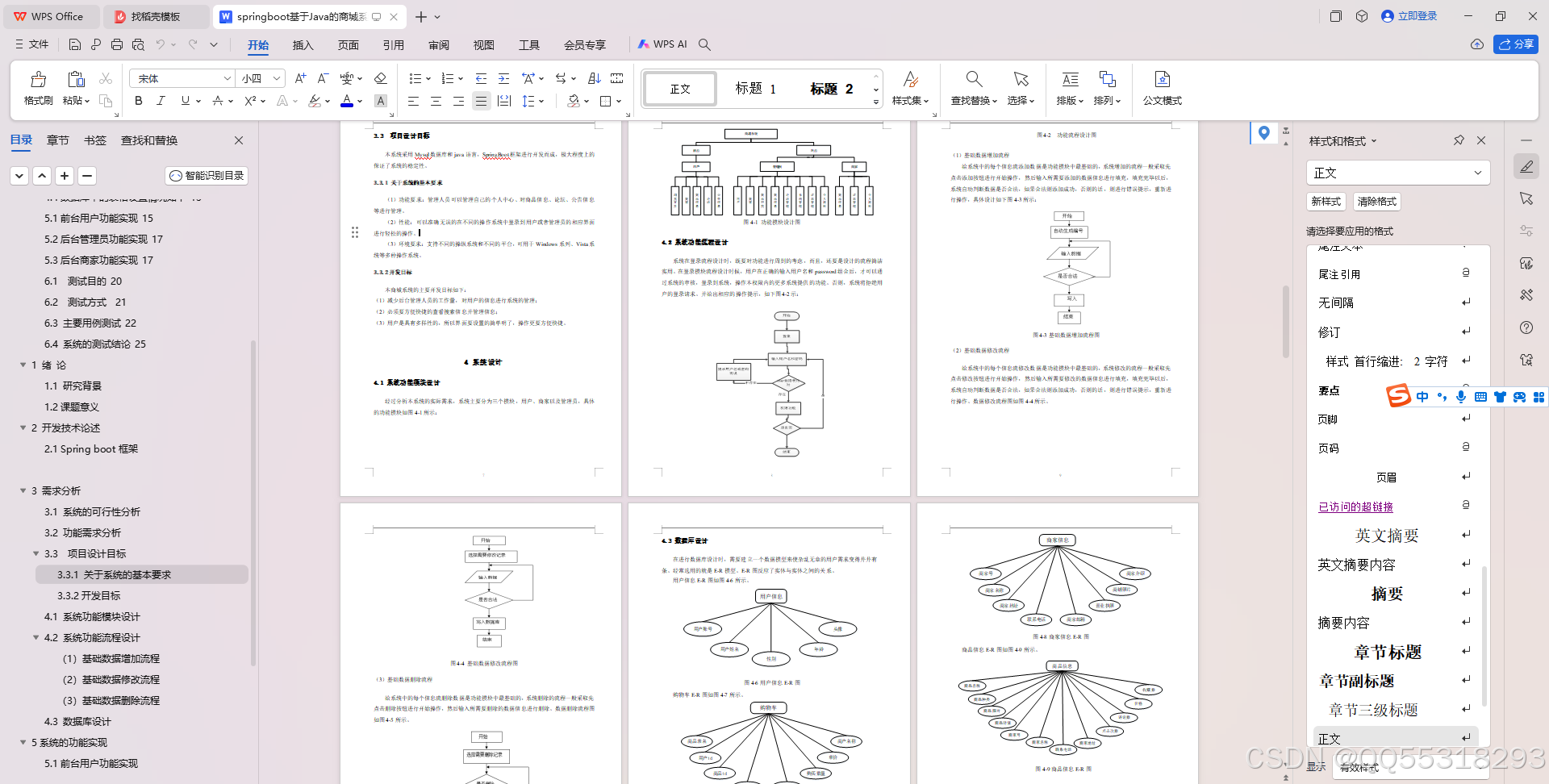
Task: Click 立即登录 (Sign in) link
Action: [x=1409, y=16]
